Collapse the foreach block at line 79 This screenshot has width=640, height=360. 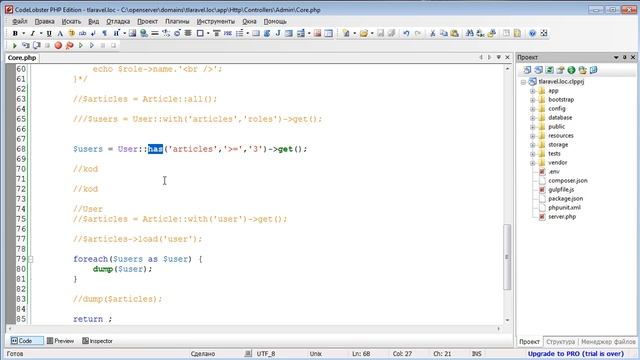tap(31, 259)
